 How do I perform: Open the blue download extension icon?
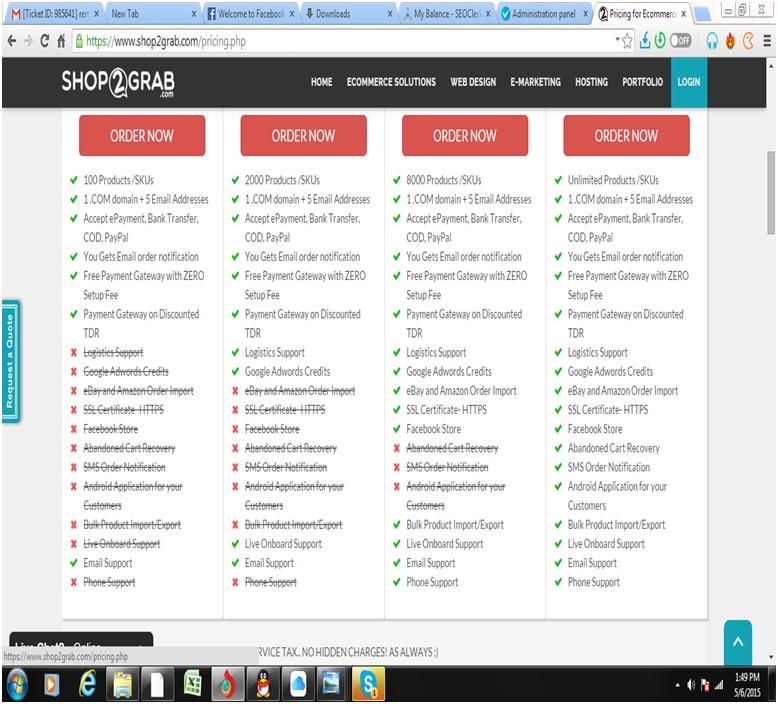[x=645, y=40]
